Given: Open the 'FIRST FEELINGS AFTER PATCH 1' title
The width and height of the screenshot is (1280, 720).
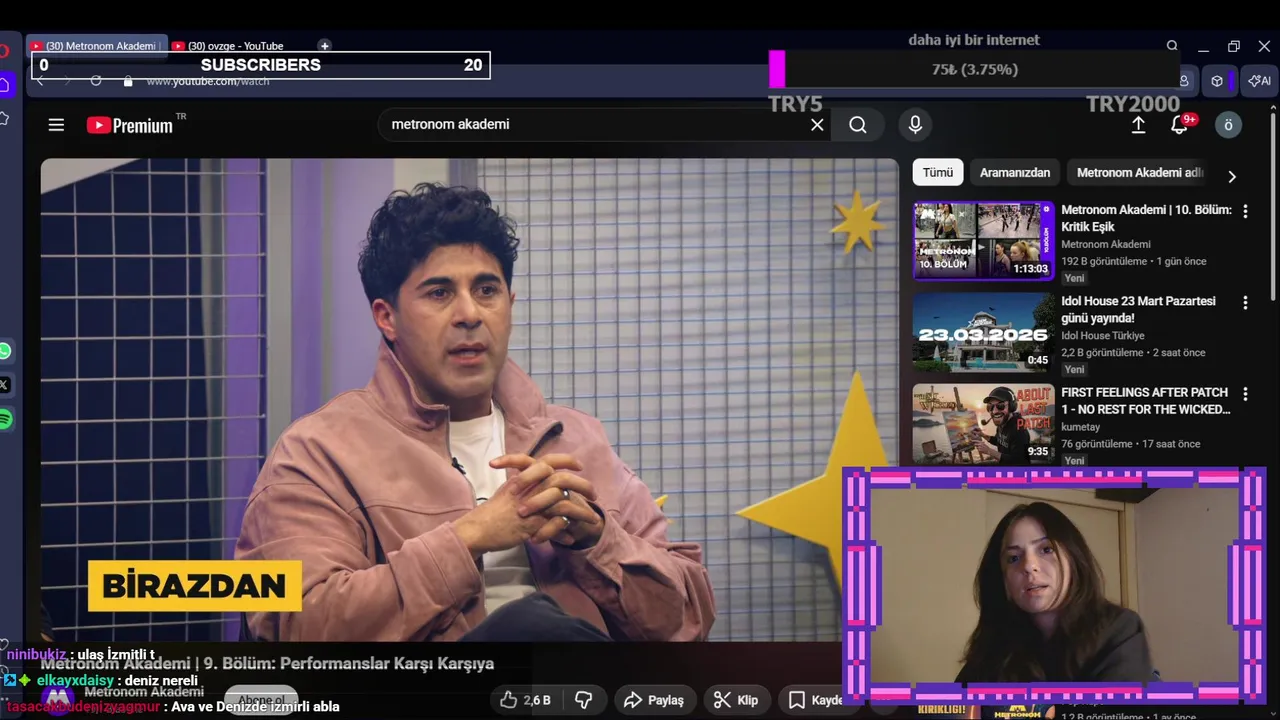Looking at the screenshot, I should 1146,401.
